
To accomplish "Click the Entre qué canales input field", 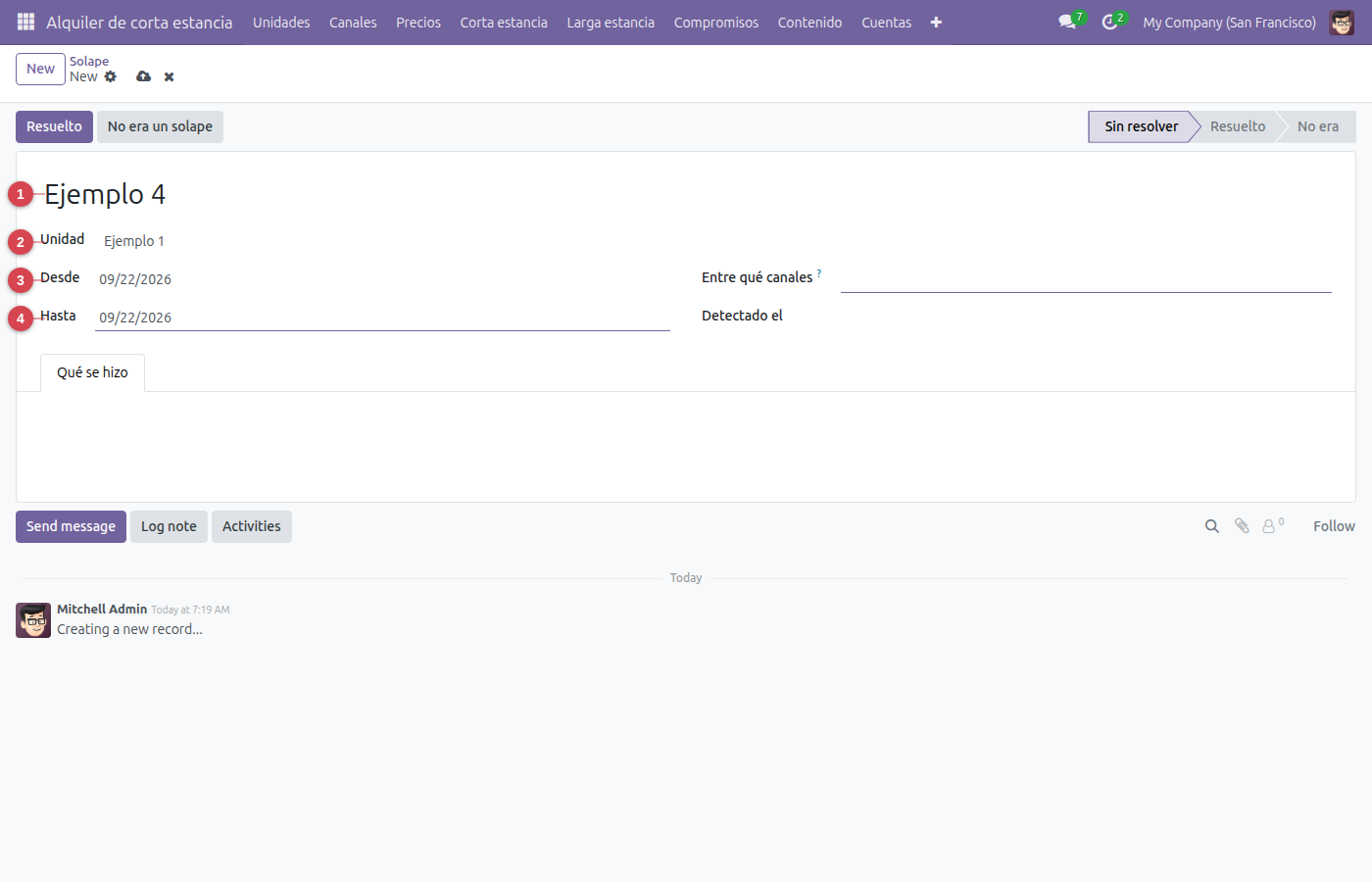I will 1086,278.
